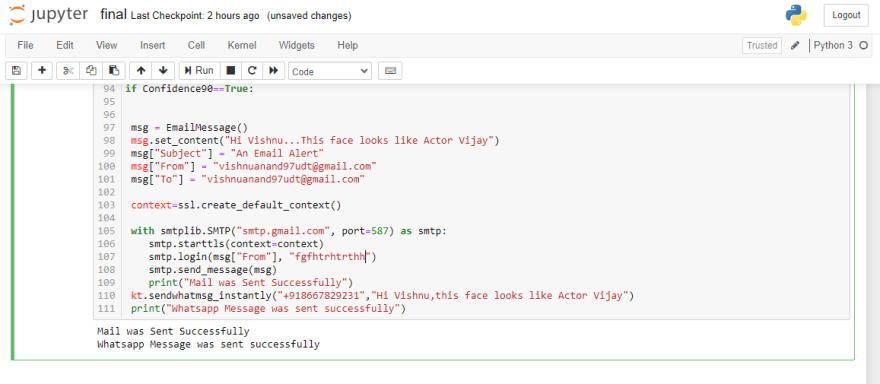Move selected cell up arrow
This screenshot has height=384, width=880.
tap(141, 71)
